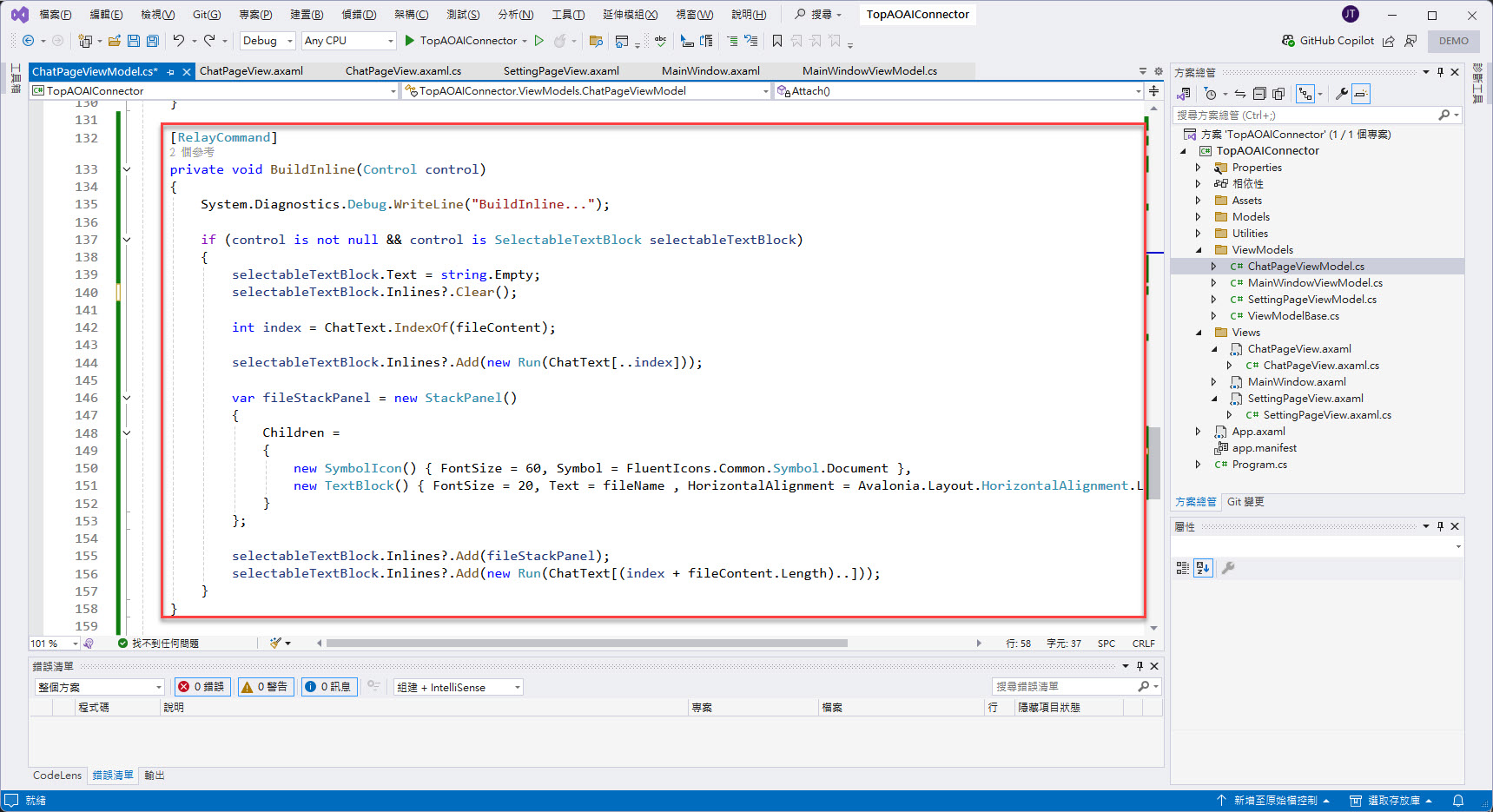Open the Git(G) menu
The width and height of the screenshot is (1493, 812).
point(207,15)
